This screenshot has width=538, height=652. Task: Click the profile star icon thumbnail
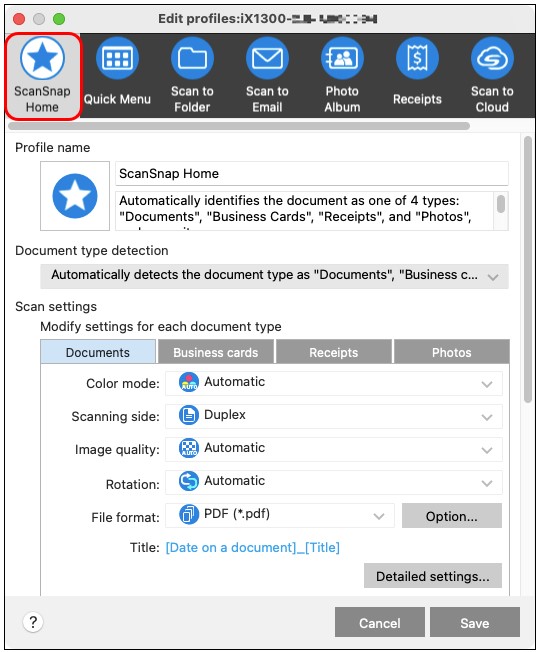75,196
